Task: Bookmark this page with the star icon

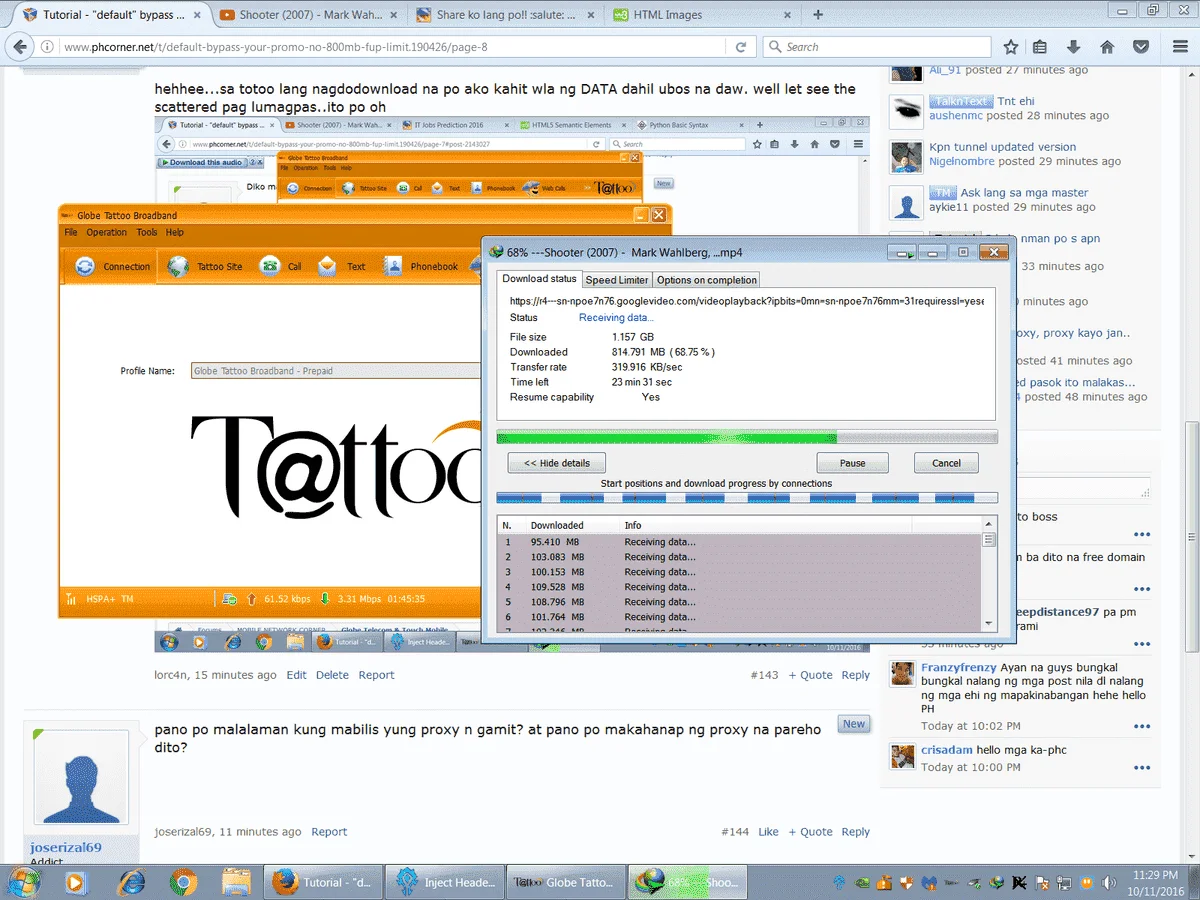Action: (x=1011, y=47)
